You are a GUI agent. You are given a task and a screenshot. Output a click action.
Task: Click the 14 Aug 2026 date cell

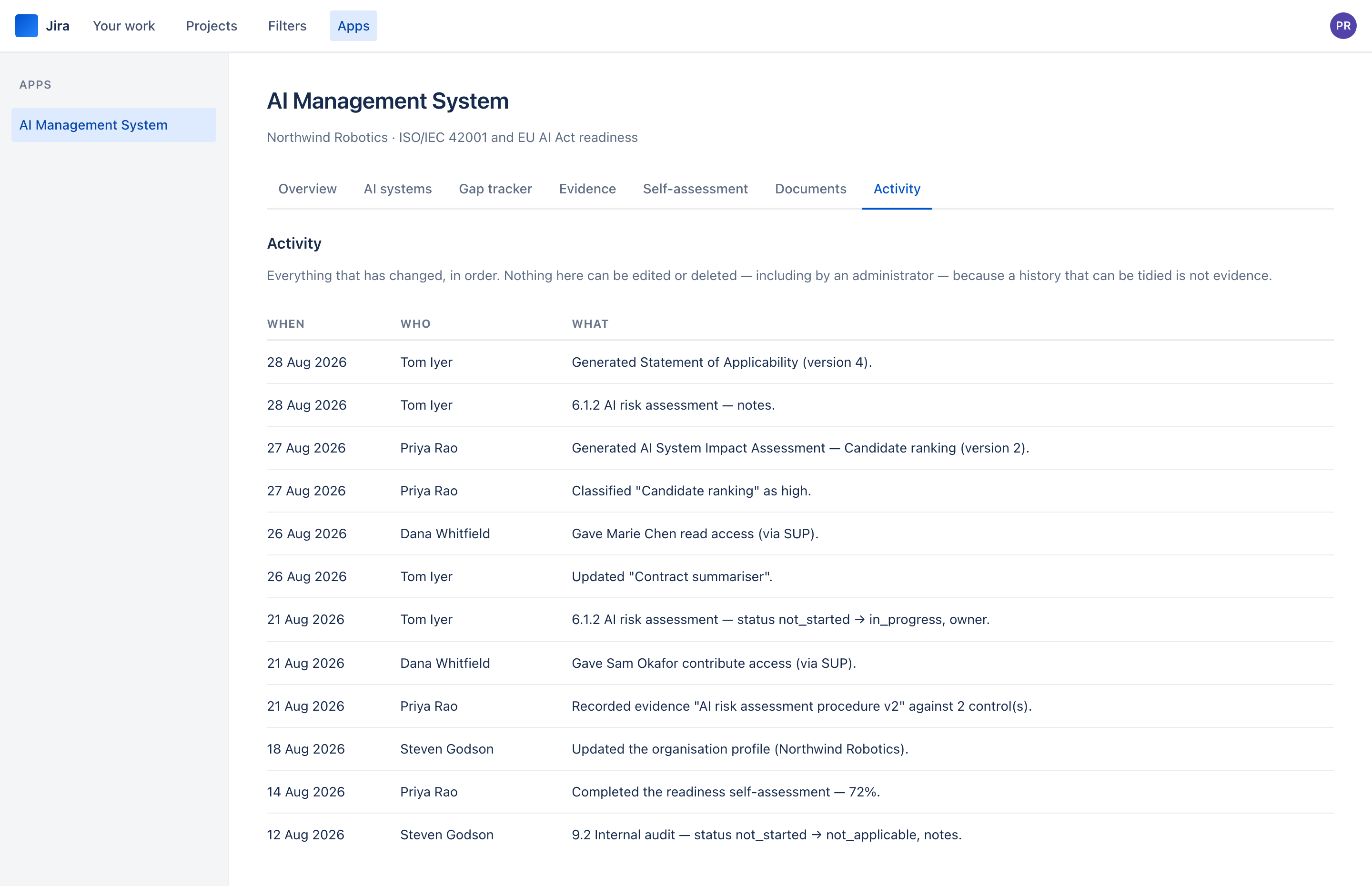click(305, 792)
